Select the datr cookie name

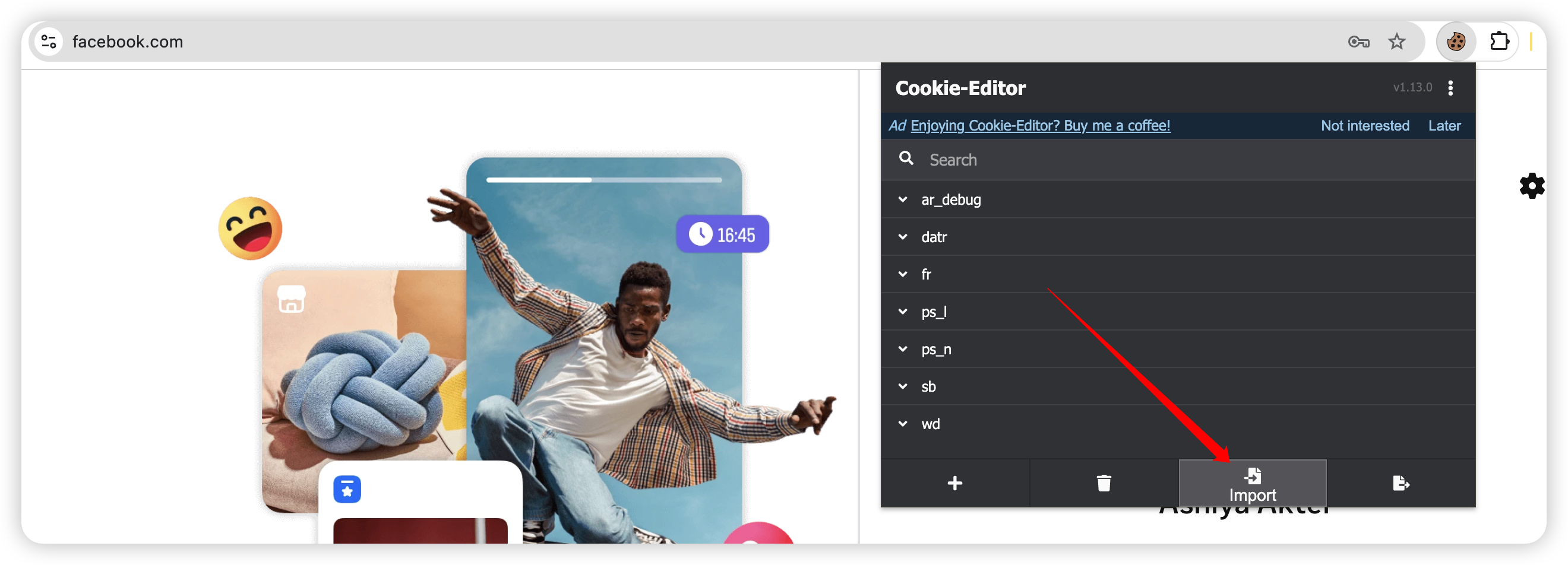click(x=934, y=237)
